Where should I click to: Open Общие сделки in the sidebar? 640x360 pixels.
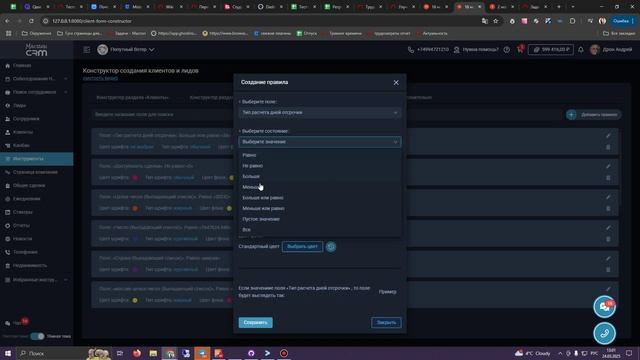[x=29, y=185]
